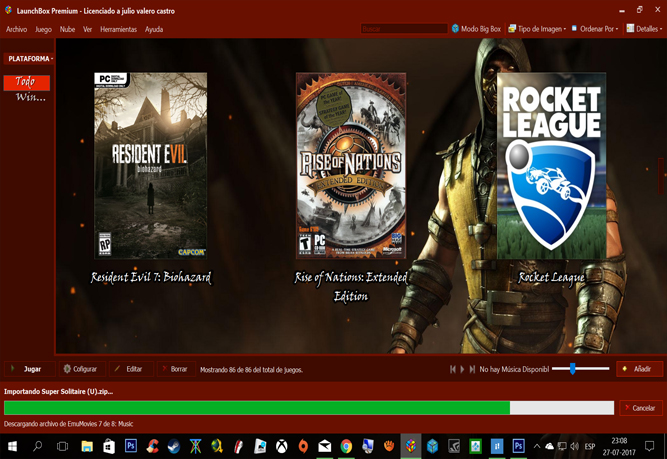Click the games list vertical scrollbar
The image size is (667, 459).
pos(661,176)
